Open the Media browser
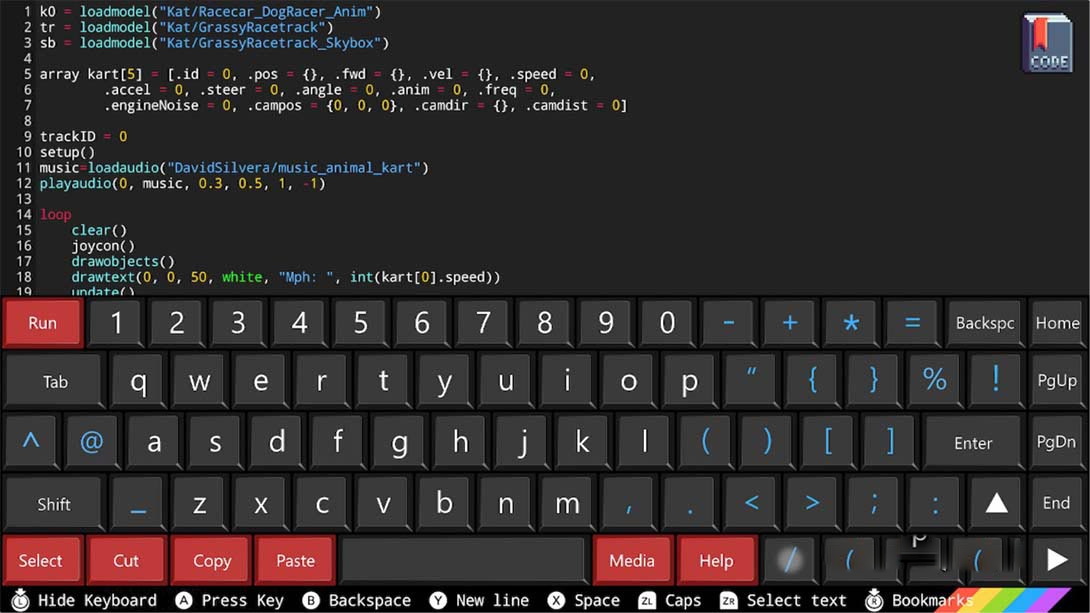The height and width of the screenshot is (613, 1090). click(632, 560)
